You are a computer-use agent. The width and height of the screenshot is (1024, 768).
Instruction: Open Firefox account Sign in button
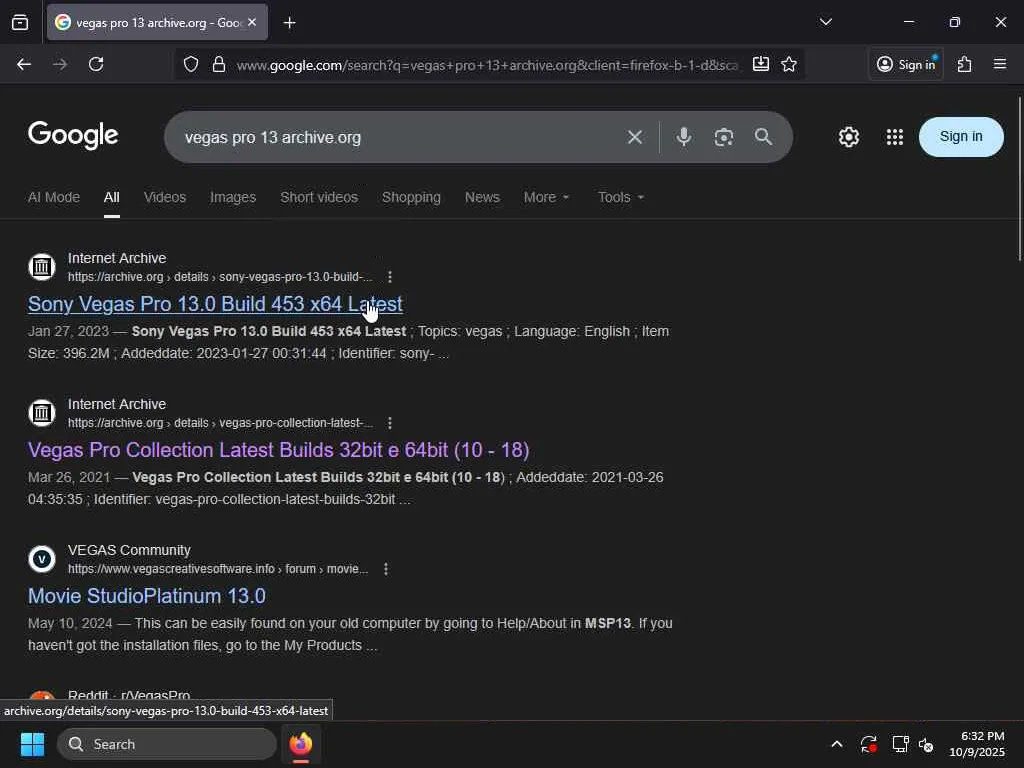click(906, 64)
